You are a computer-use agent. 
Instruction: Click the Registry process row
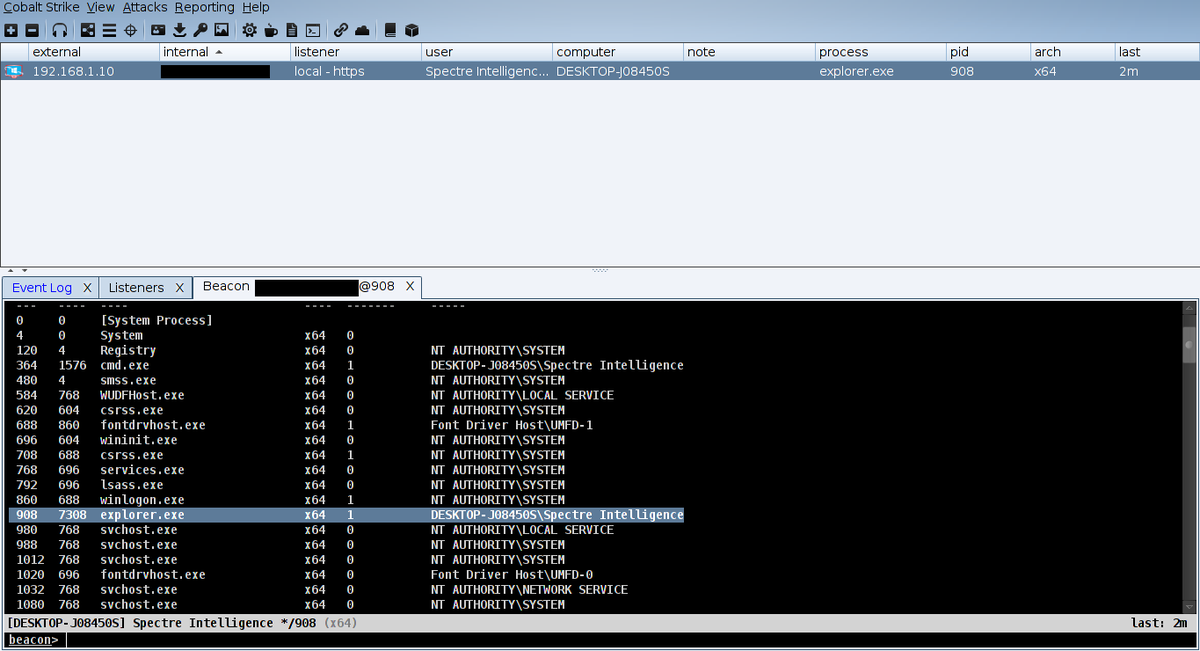(x=290, y=350)
